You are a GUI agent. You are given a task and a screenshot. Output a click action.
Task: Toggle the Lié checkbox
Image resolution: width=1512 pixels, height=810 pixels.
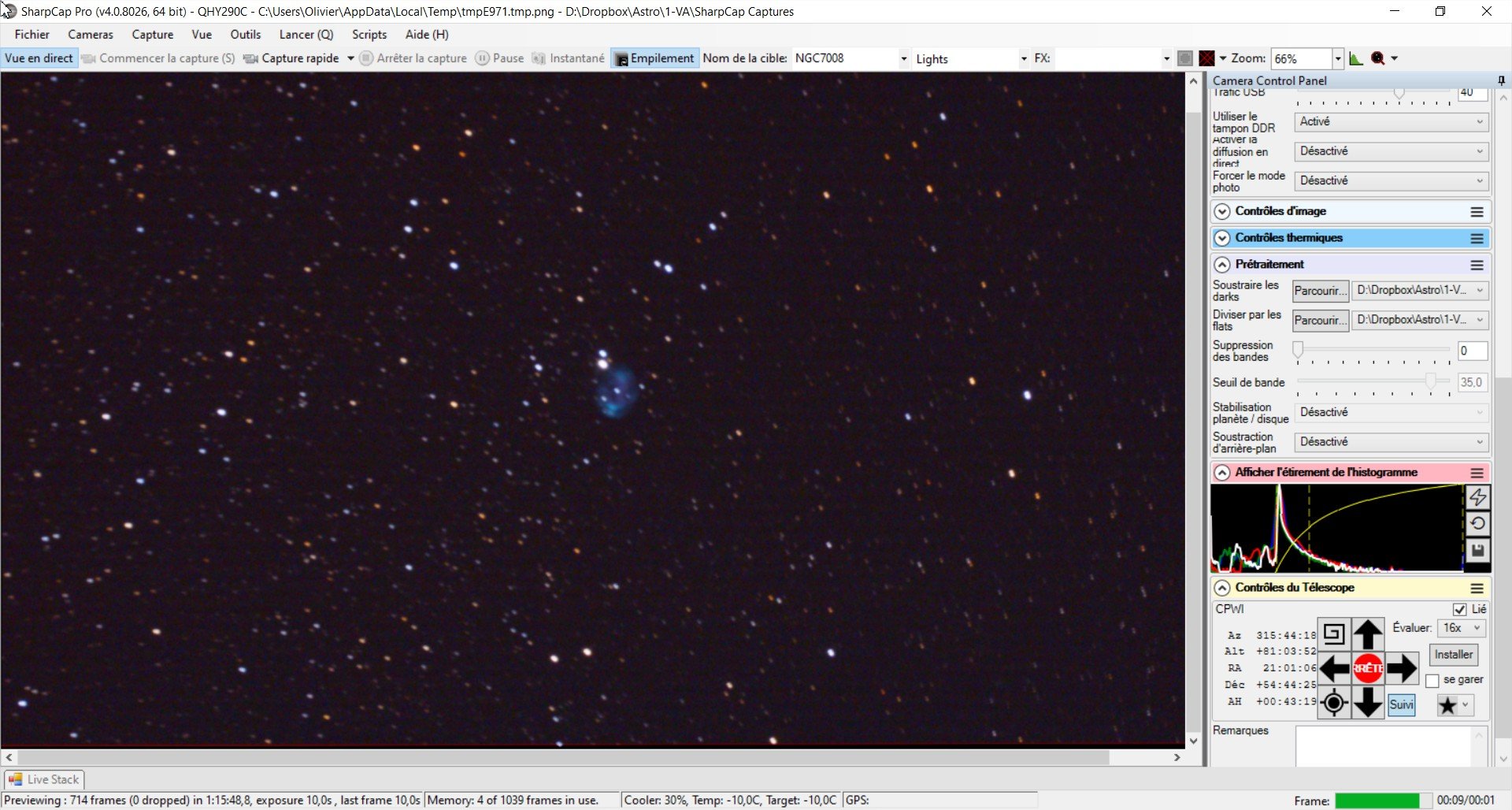click(1459, 610)
